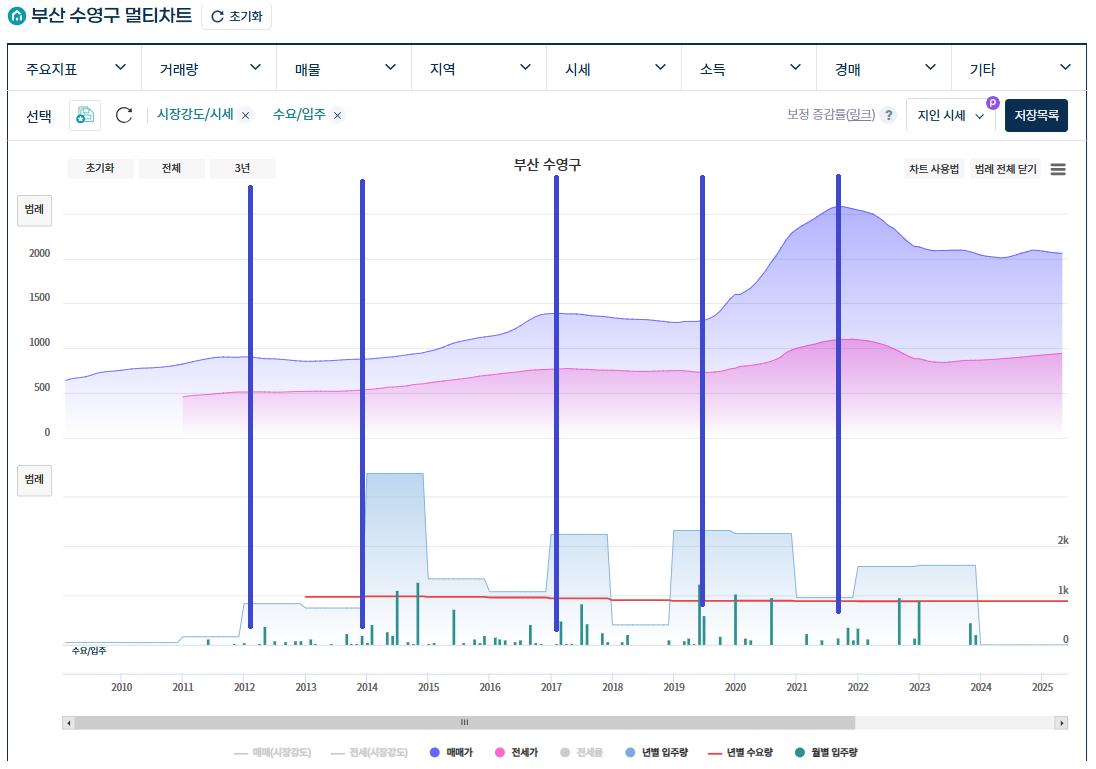Click the circular refresh icon in selection row
This screenshot has width=1096, height=769.
(x=124, y=115)
